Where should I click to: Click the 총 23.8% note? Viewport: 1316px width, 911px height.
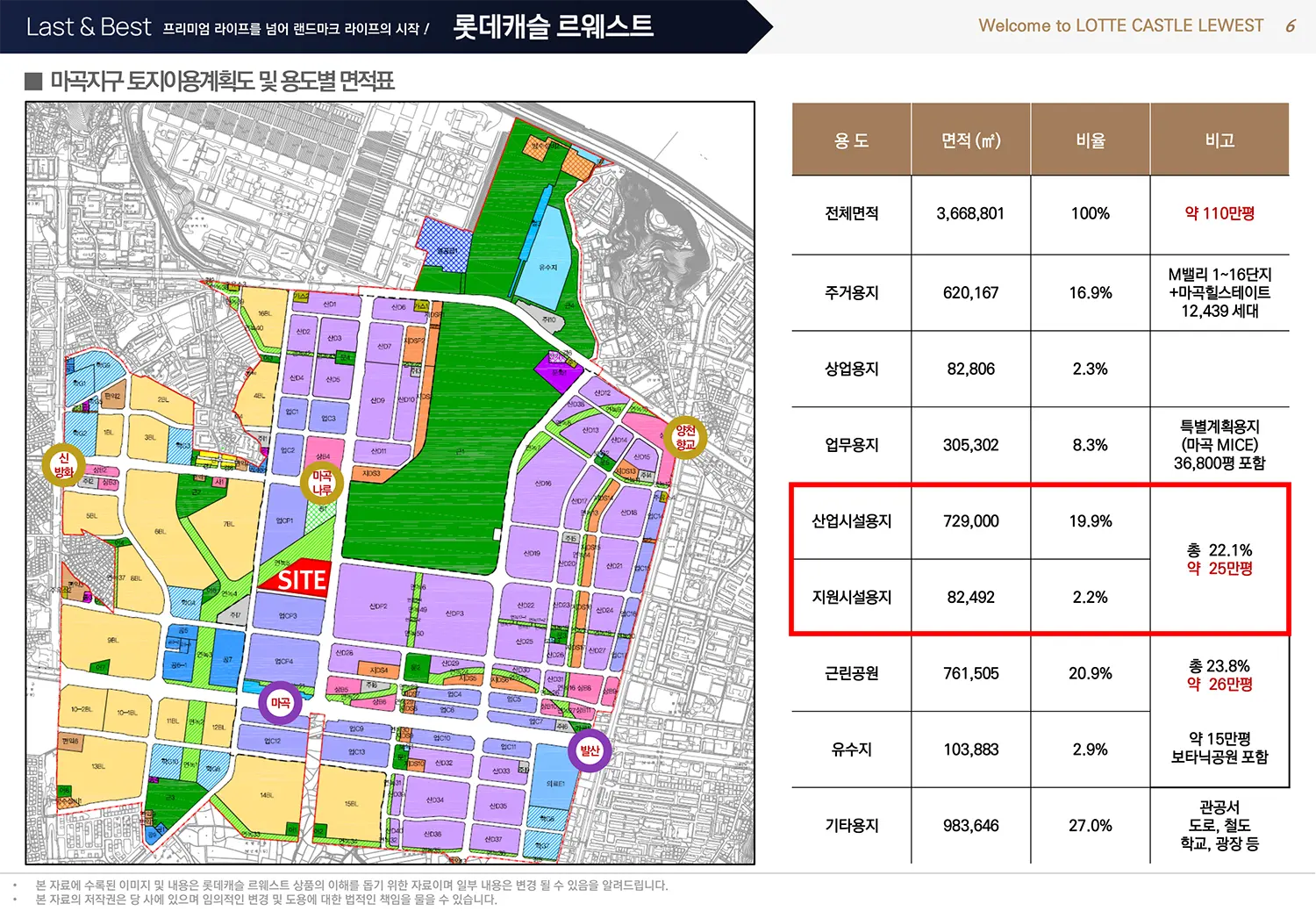tap(1219, 666)
